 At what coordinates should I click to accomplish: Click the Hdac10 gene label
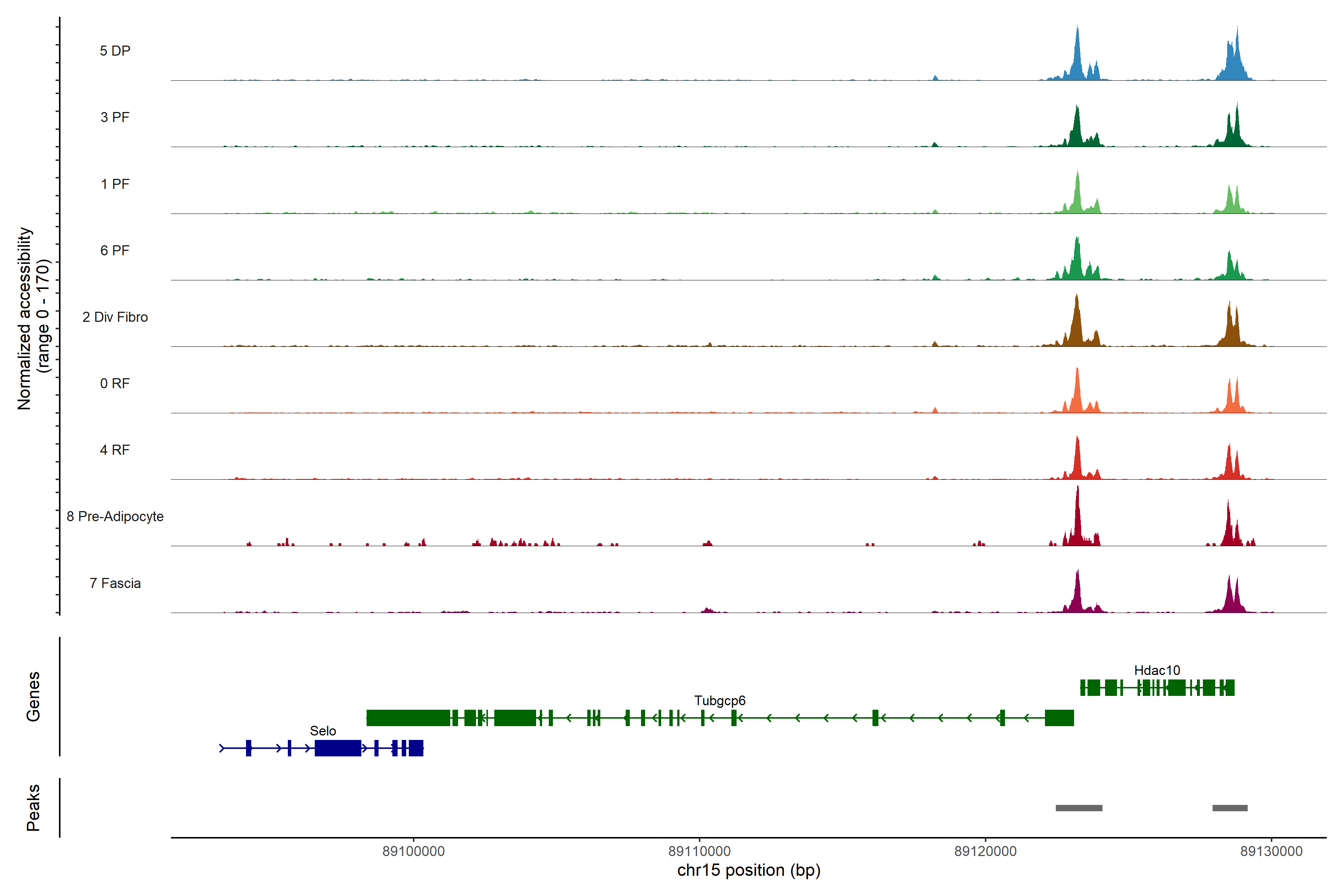pyautogui.click(x=1157, y=670)
